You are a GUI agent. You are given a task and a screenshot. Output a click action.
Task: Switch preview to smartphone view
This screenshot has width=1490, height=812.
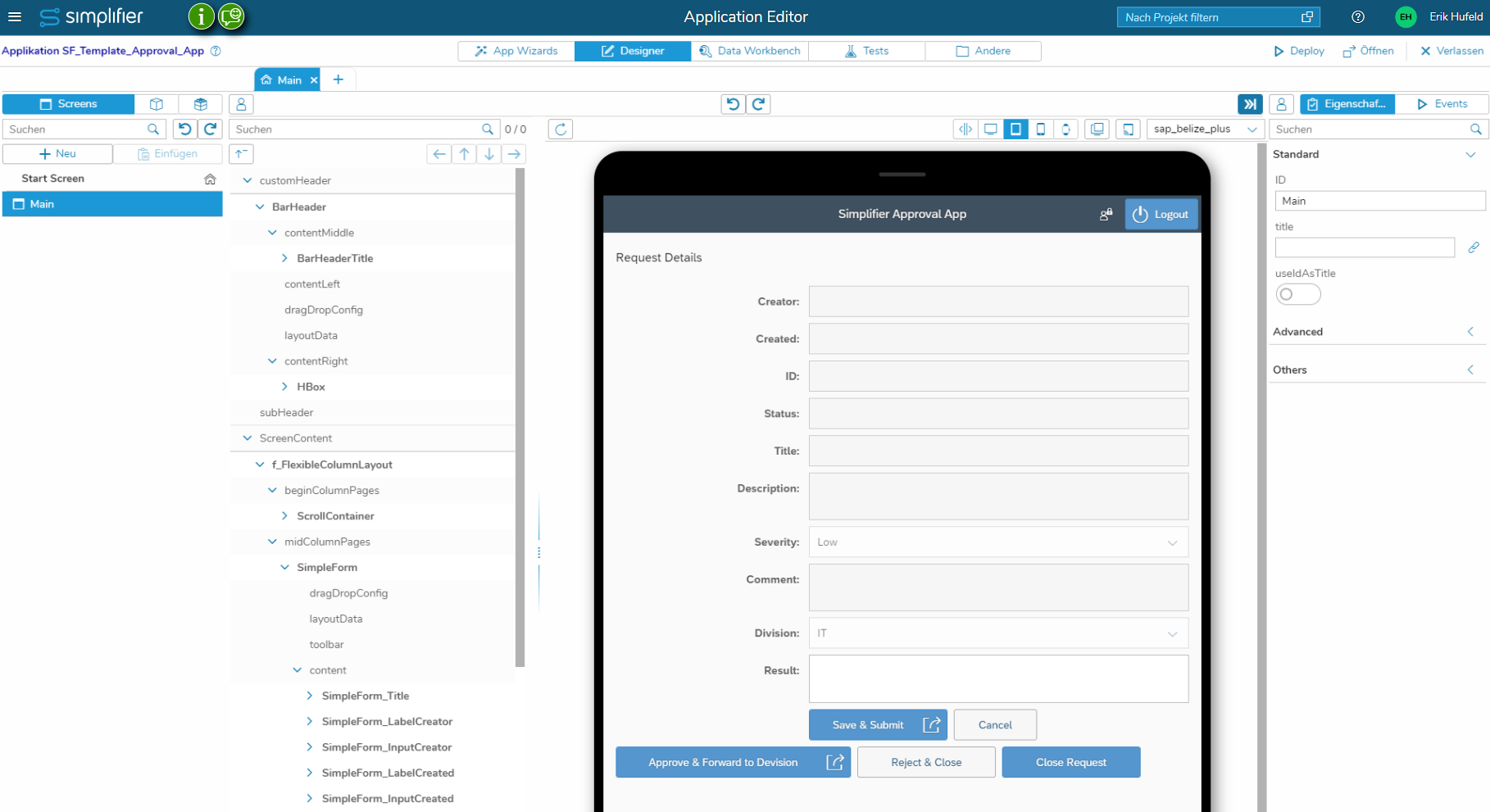(1041, 129)
